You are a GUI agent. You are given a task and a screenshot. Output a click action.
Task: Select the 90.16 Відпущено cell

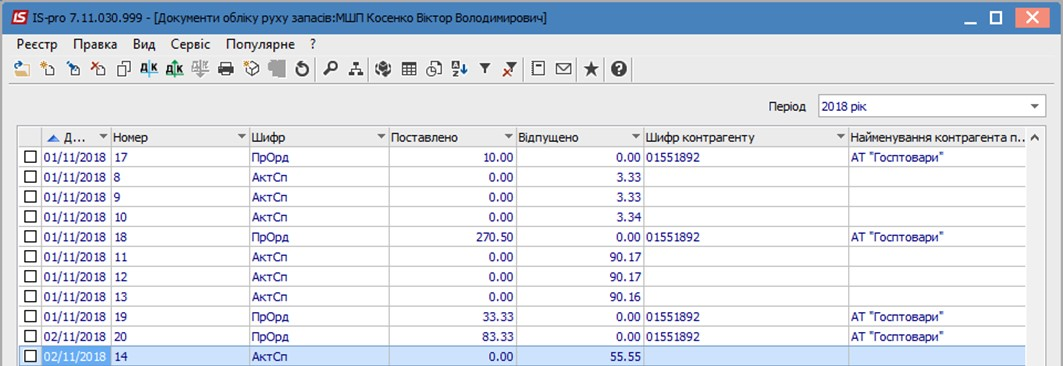click(580, 297)
